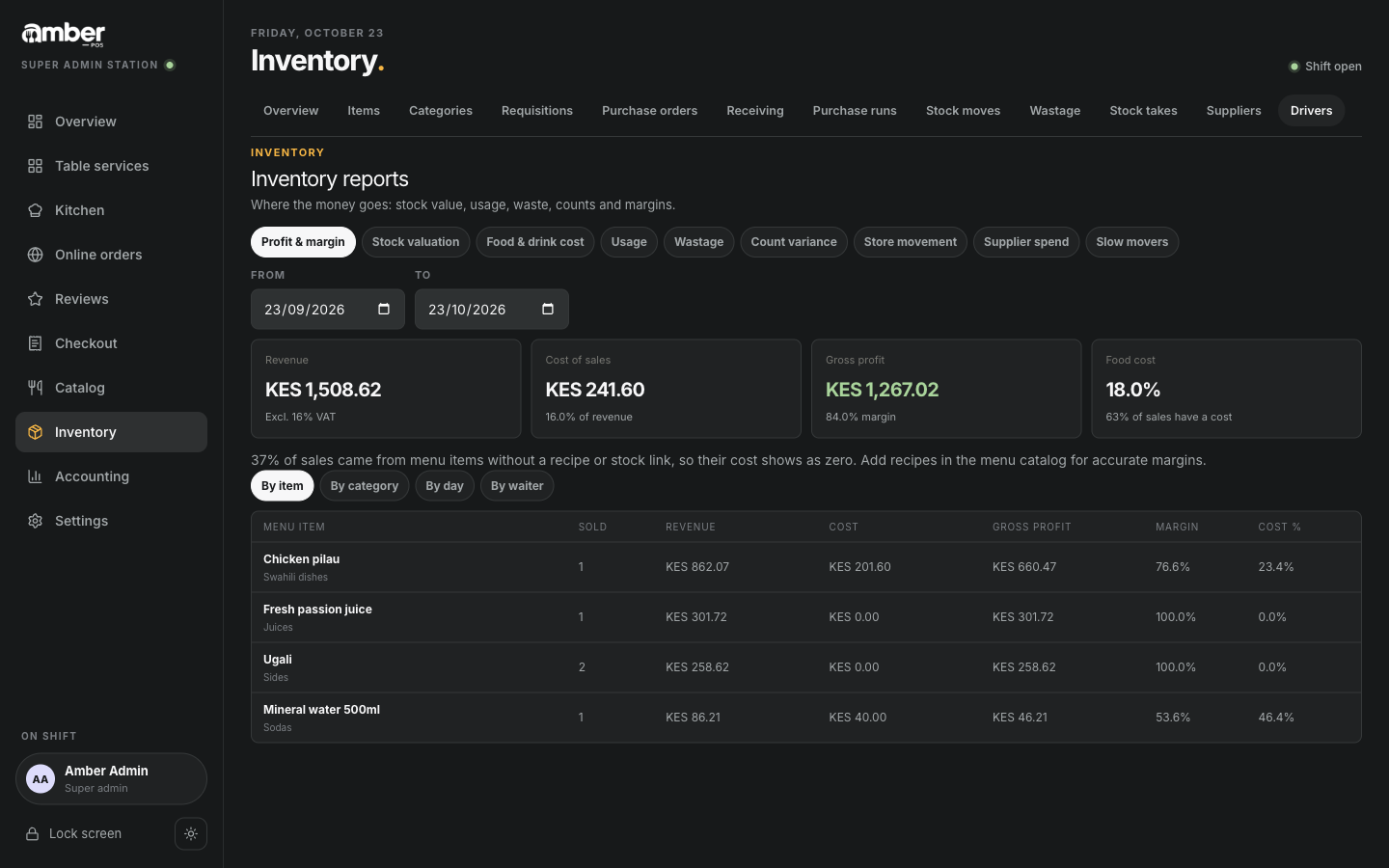Toggle the light/dark theme sun button
1389x868 pixels.
click(191, 834)
